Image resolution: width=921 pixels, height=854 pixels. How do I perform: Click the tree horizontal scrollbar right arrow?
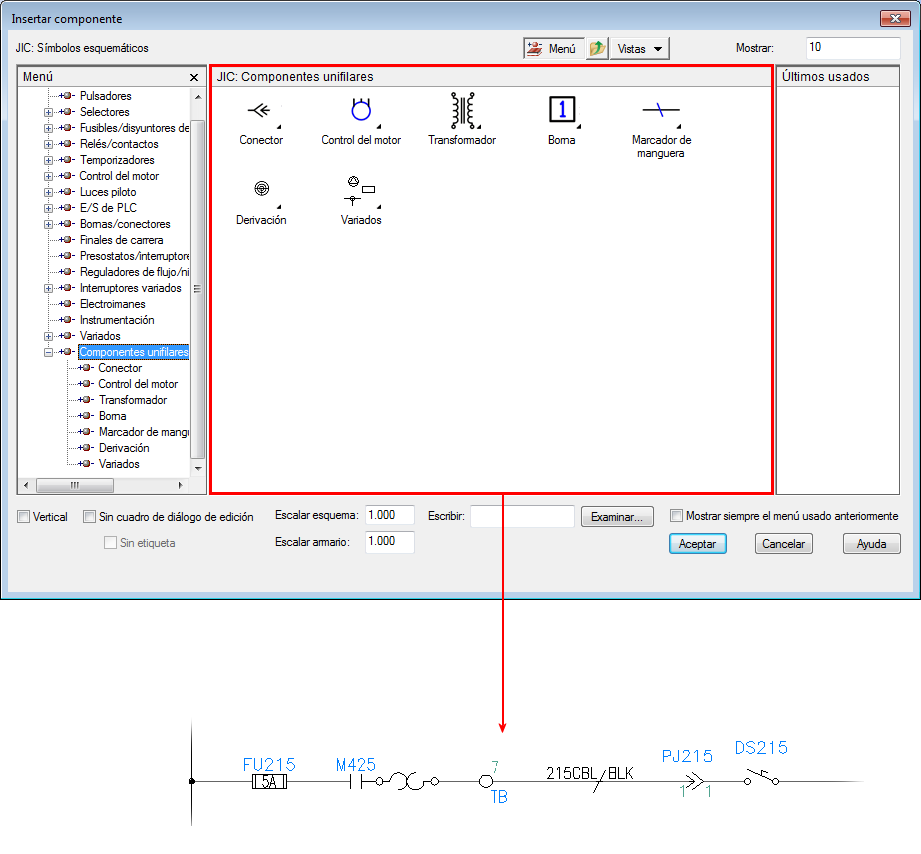point(180,486)
